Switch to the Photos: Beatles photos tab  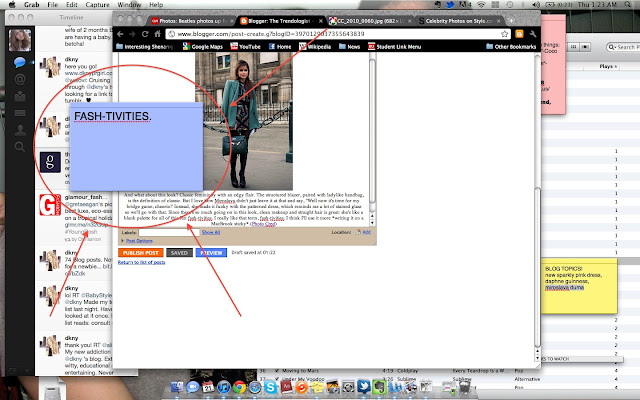192,21
